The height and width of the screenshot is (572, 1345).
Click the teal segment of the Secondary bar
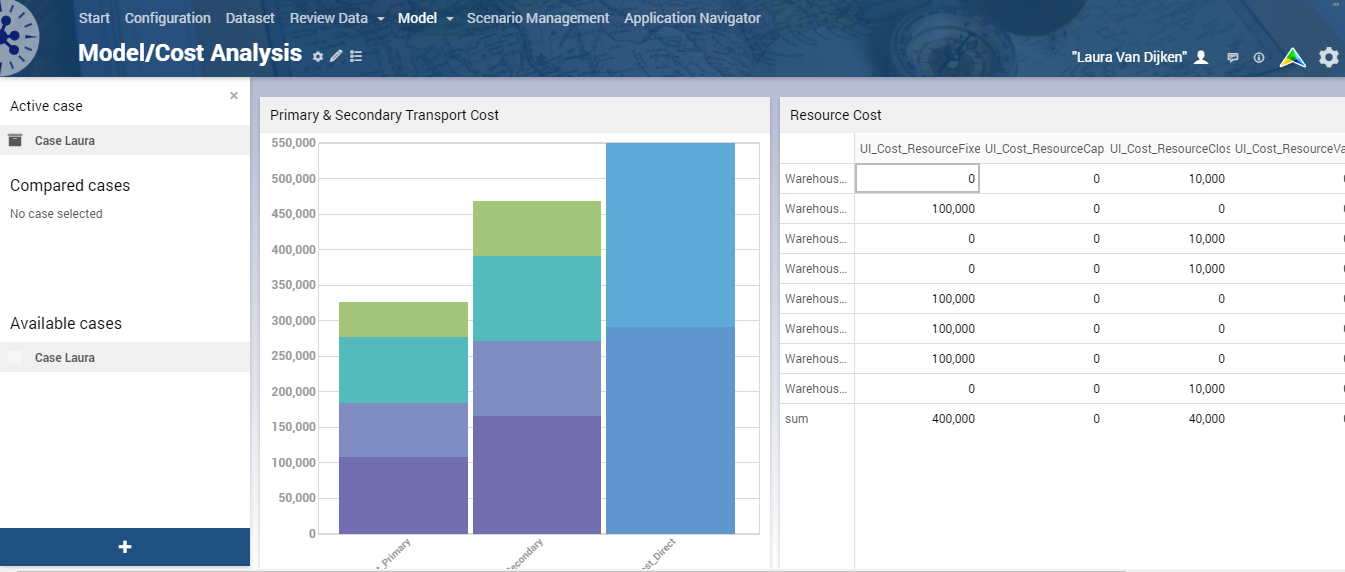537,298
